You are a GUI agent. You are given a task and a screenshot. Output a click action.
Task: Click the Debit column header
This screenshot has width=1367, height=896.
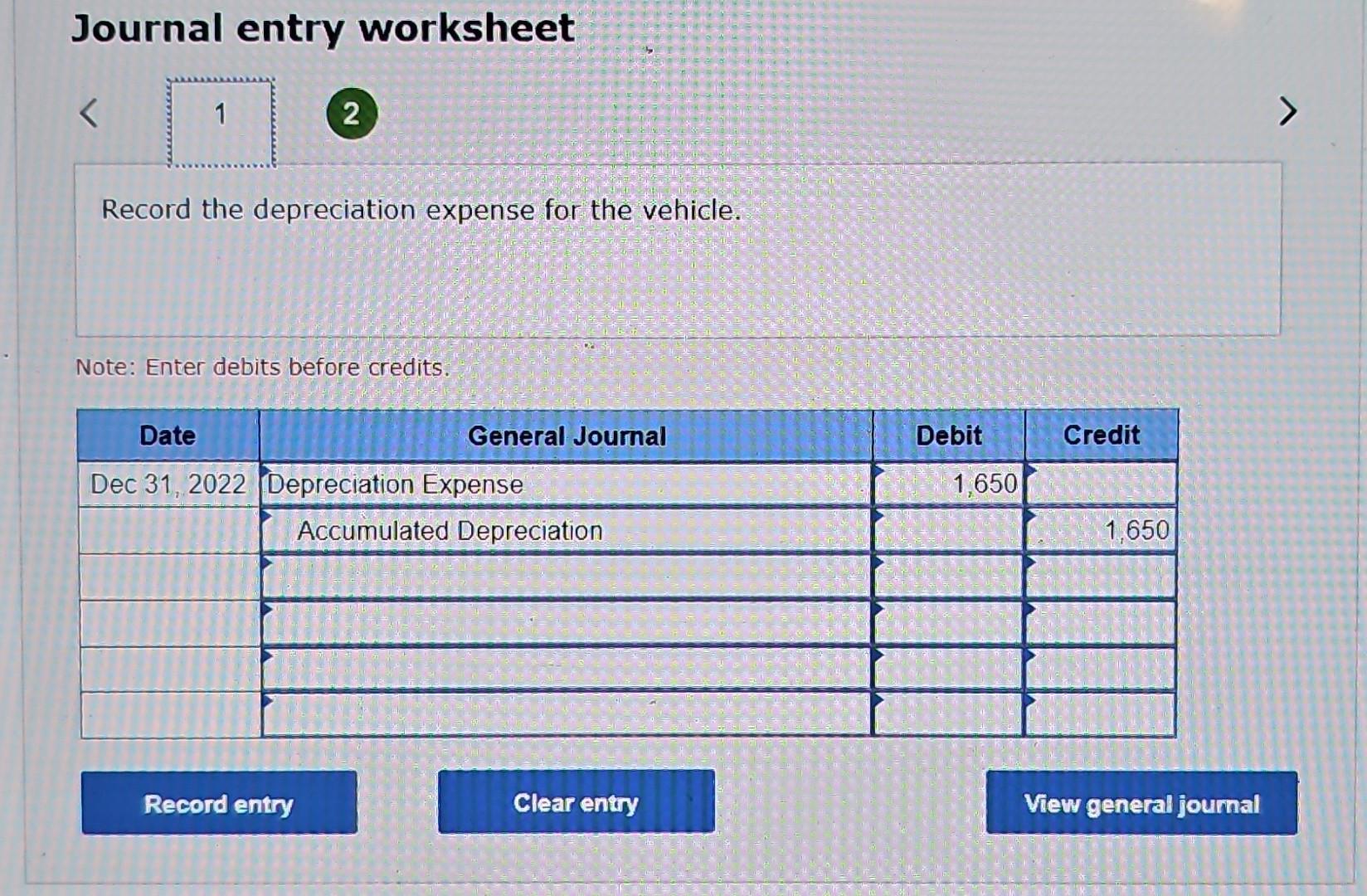(x=948, y=436)
